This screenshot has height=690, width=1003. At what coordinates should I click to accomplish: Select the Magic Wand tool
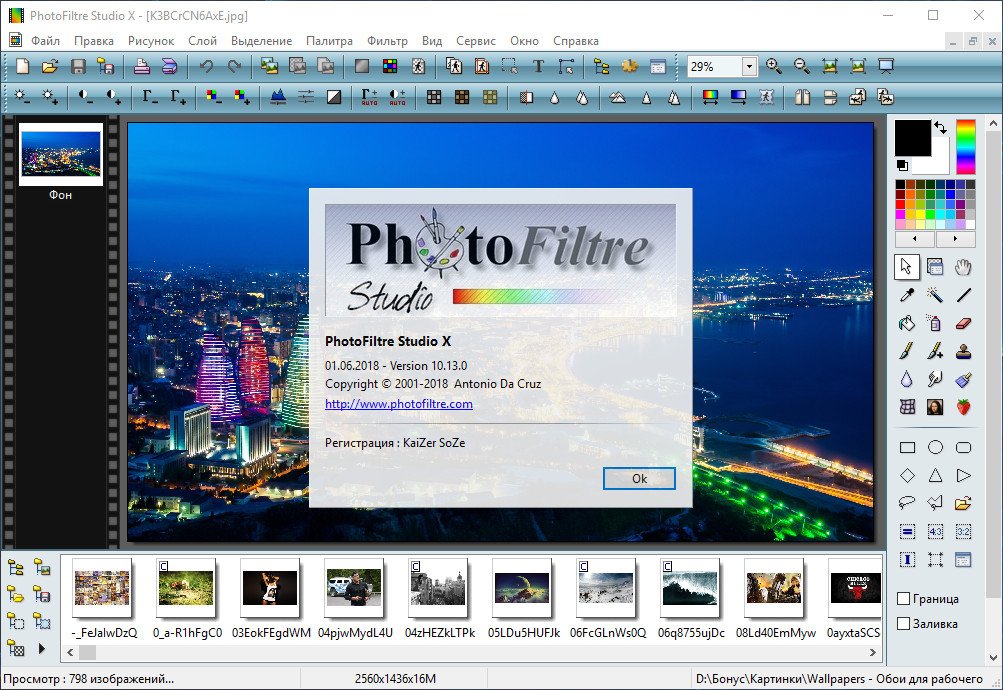coord(935,295)
